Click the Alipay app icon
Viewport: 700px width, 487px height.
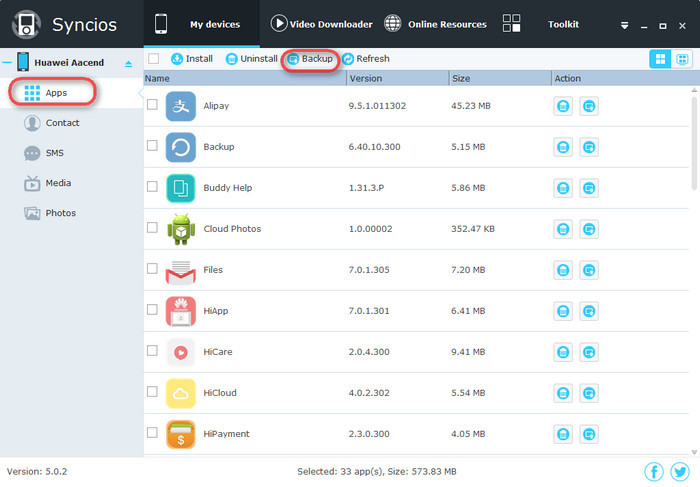pyautogui.click(x=181, y=106)
